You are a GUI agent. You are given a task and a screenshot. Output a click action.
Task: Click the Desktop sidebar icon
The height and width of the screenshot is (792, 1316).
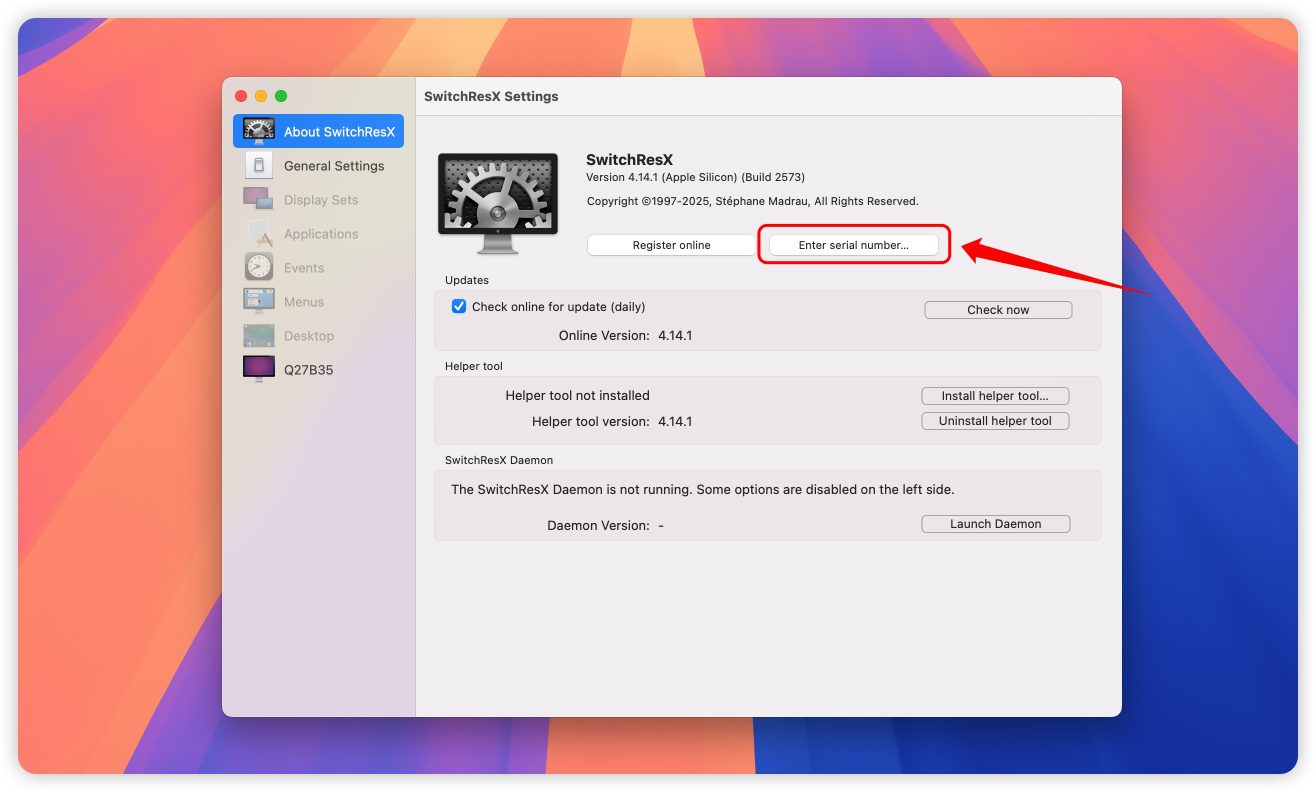tap(259, 336)
